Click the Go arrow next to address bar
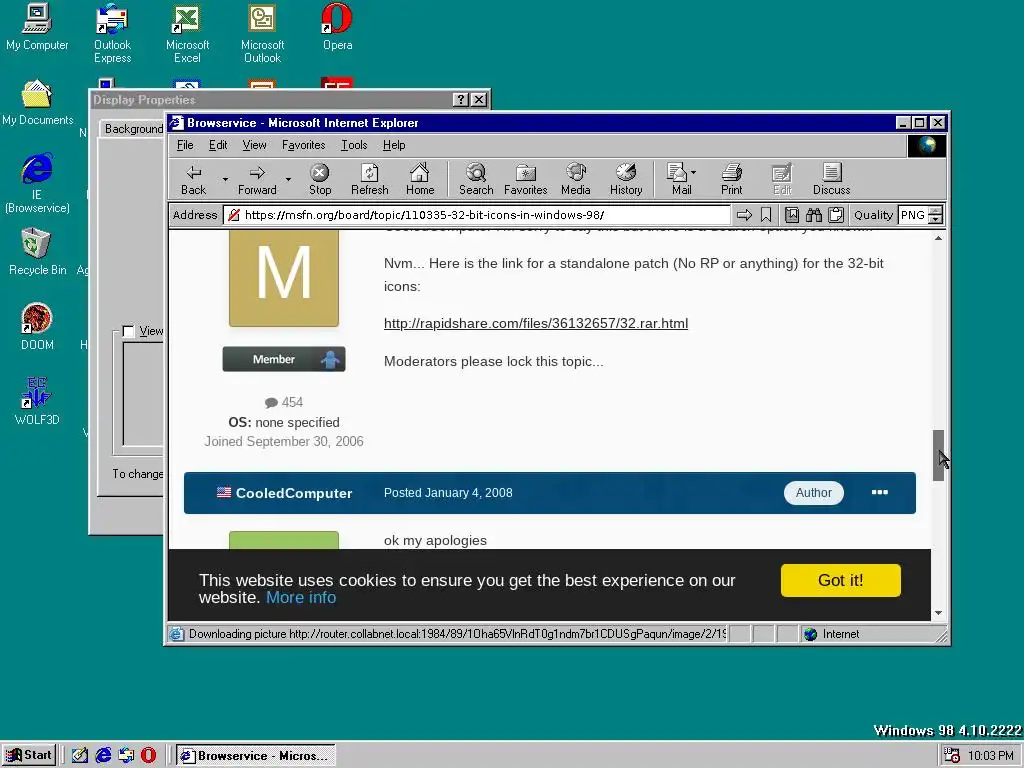1024x768 pixels. tap(744, 215)
